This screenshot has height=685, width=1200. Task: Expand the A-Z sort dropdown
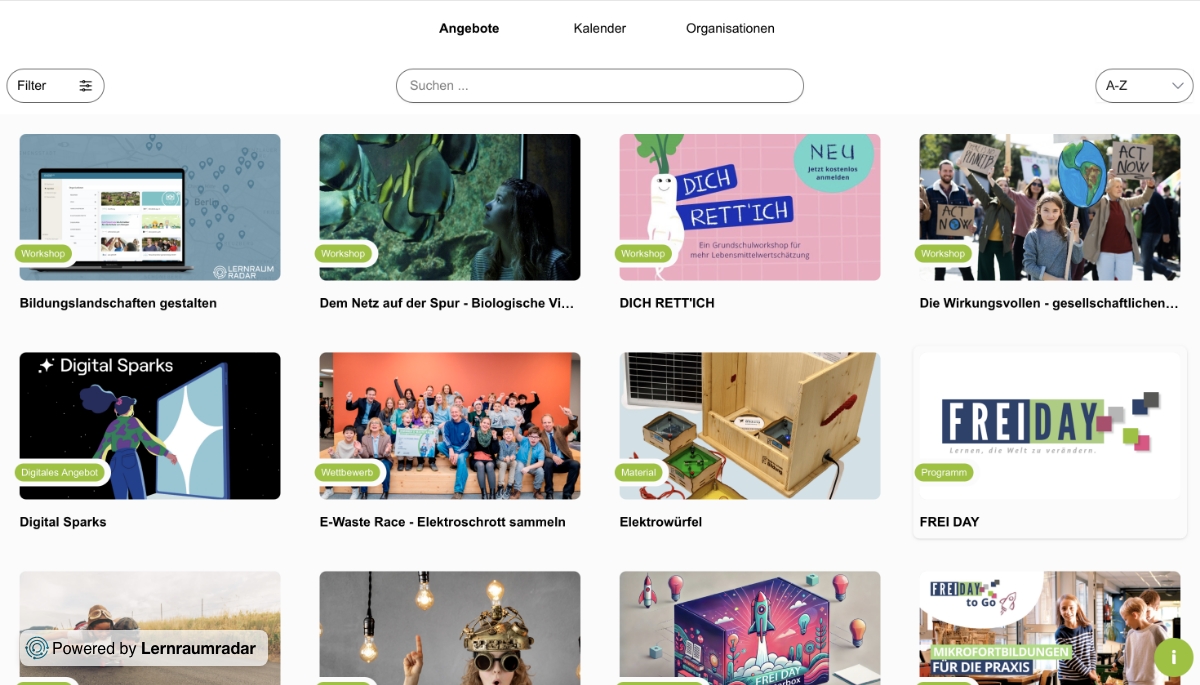1144,86
